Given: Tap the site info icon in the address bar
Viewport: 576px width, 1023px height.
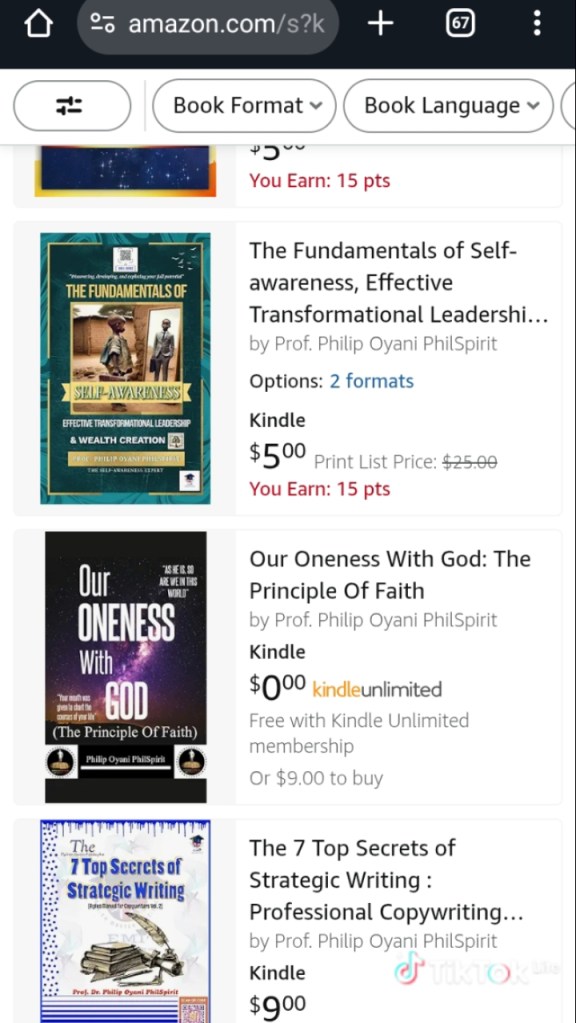Looking at the screenshot, I should (102, 24).
